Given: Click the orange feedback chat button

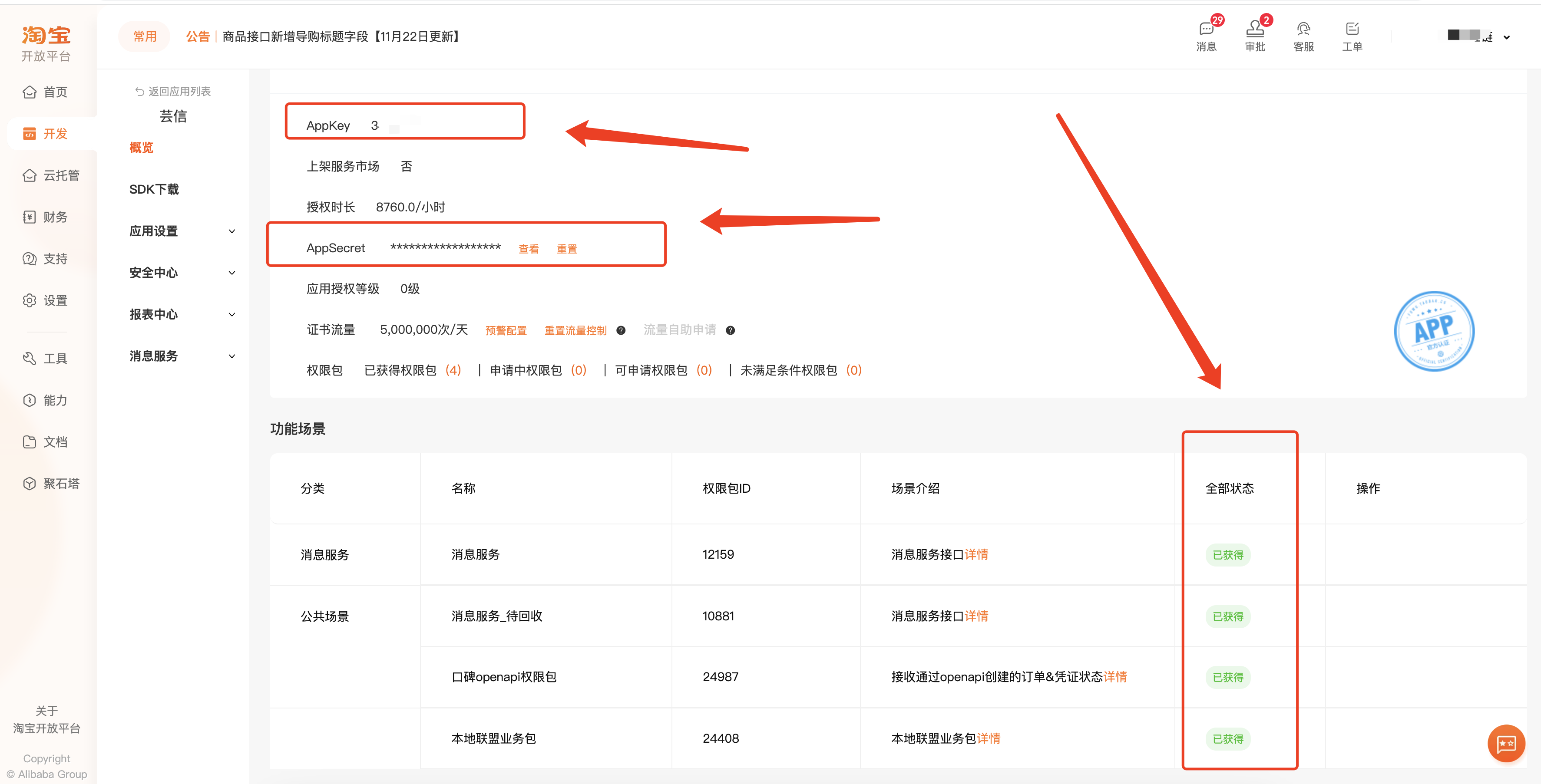Looking at the screenshot, I should (1506, 743).
